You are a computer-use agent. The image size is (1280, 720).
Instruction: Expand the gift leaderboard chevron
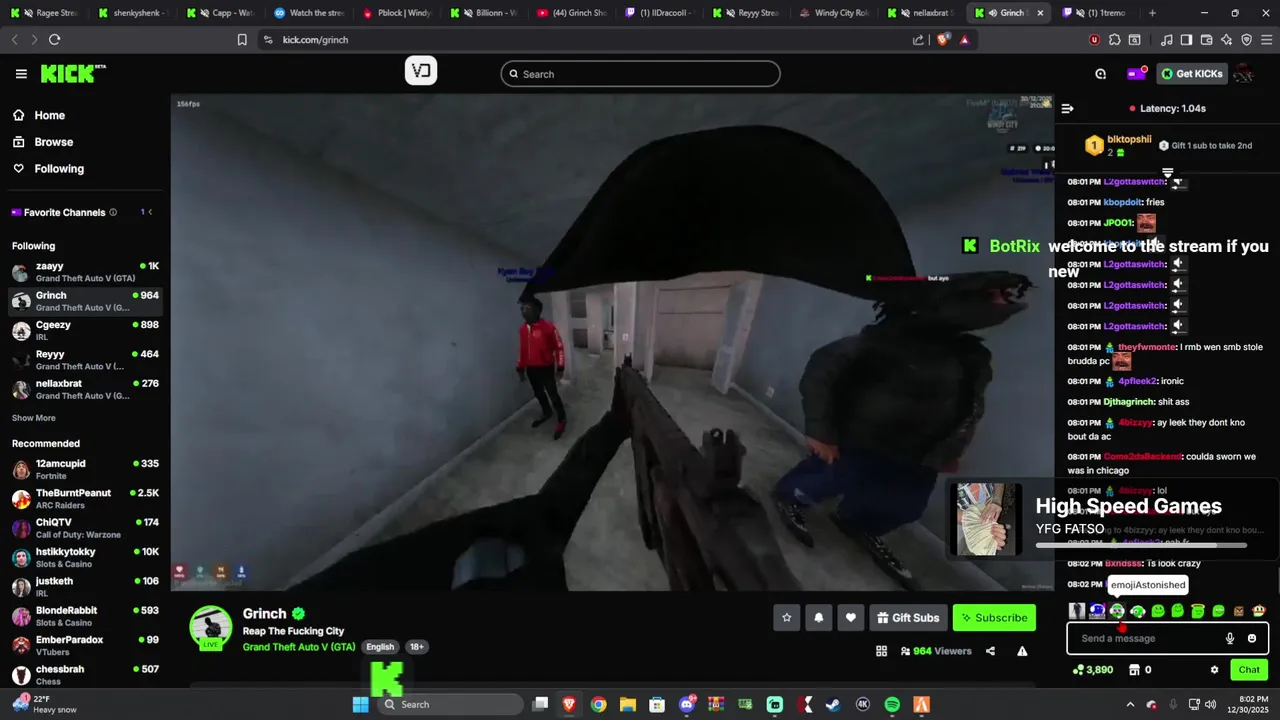coord(1167,172)
